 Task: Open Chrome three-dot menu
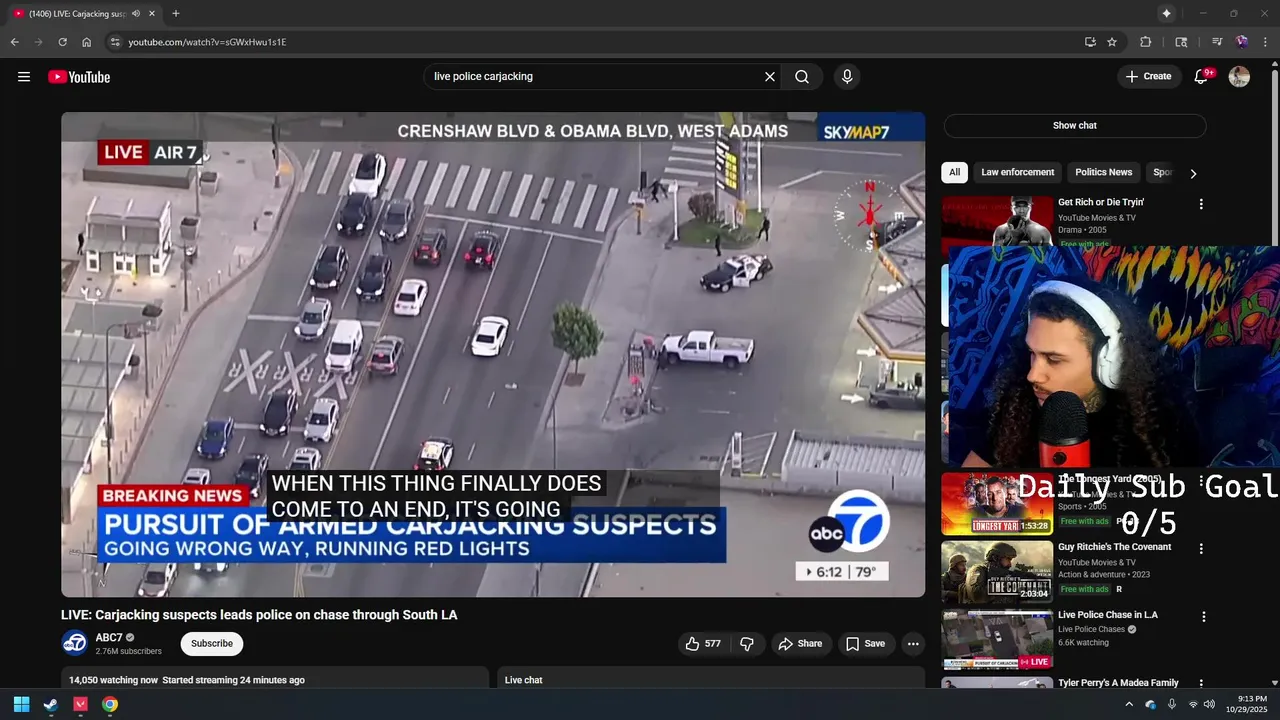(x=1266, y=42)
